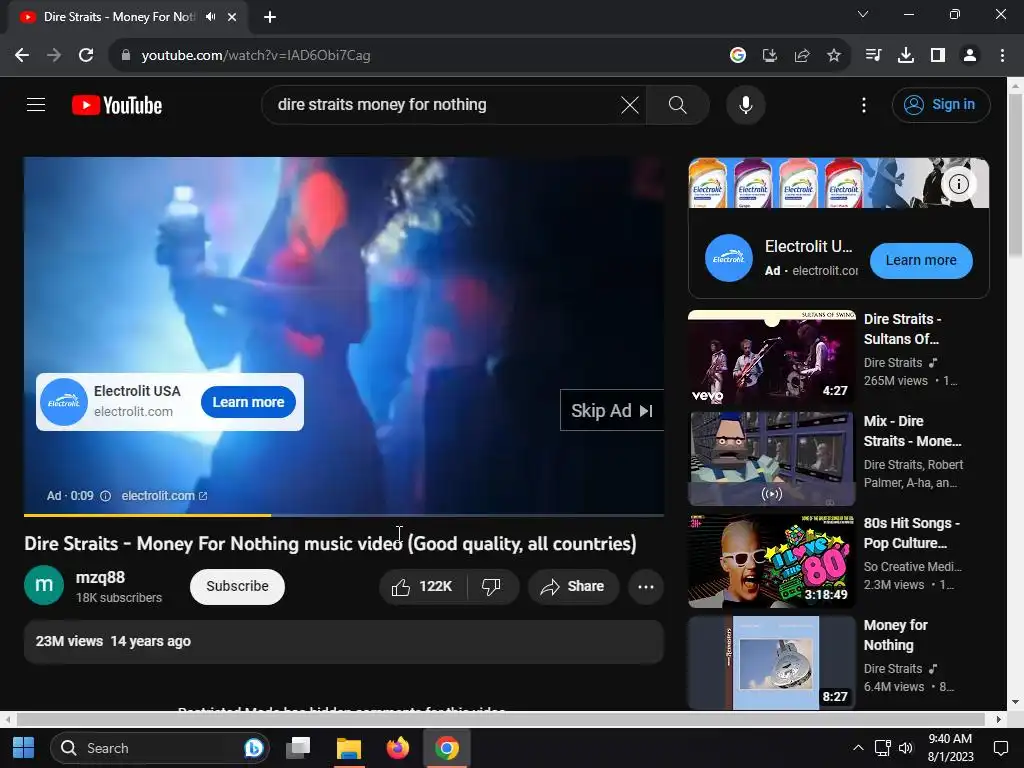Dislike the video with thumbs down

coord(491,586)
